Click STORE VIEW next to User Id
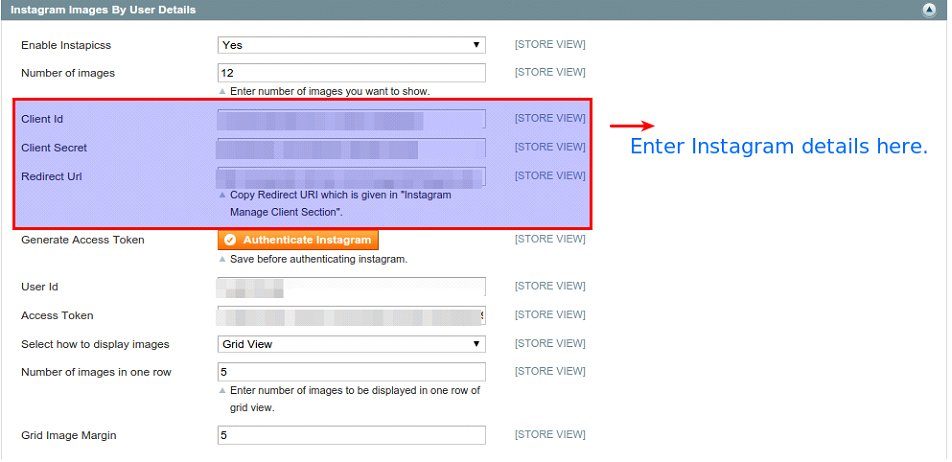 (550, 286)
